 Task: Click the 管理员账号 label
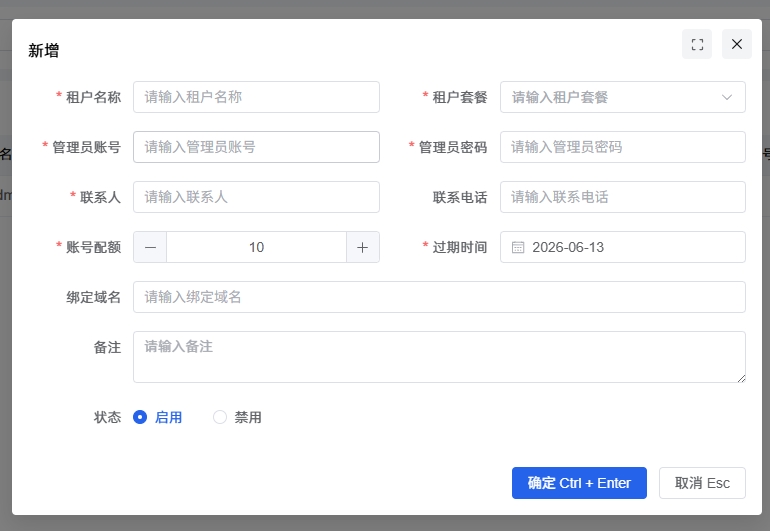(86, 147)
